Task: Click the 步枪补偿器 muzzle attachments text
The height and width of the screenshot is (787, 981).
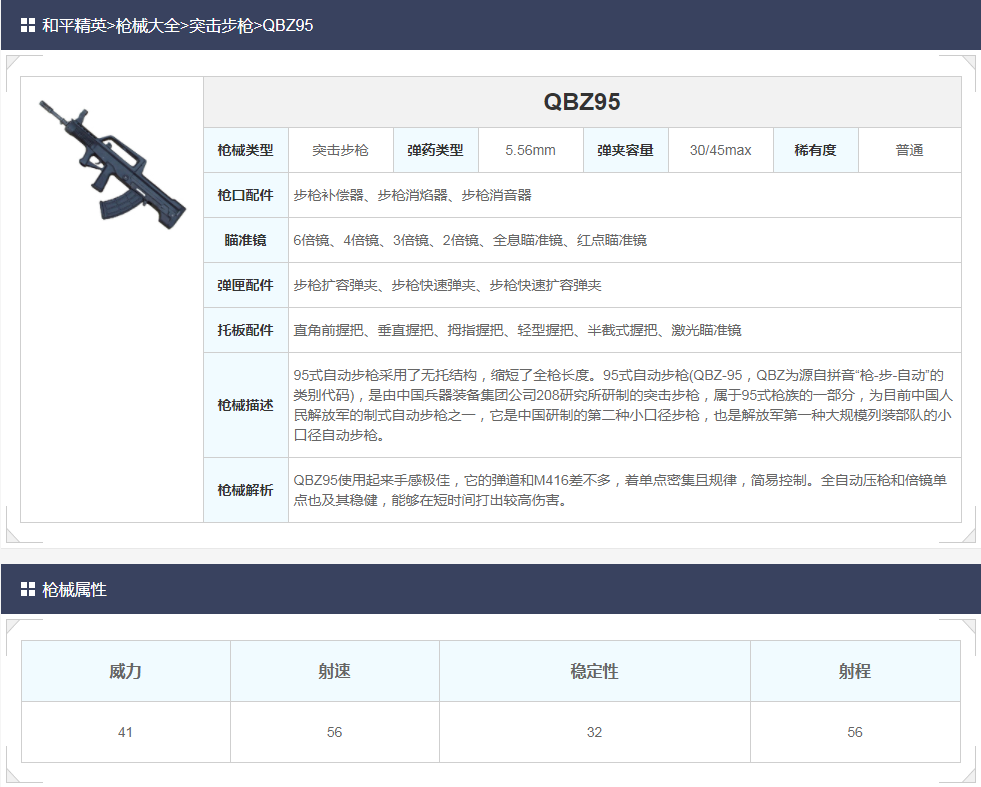Action: (x=412, y=195)
